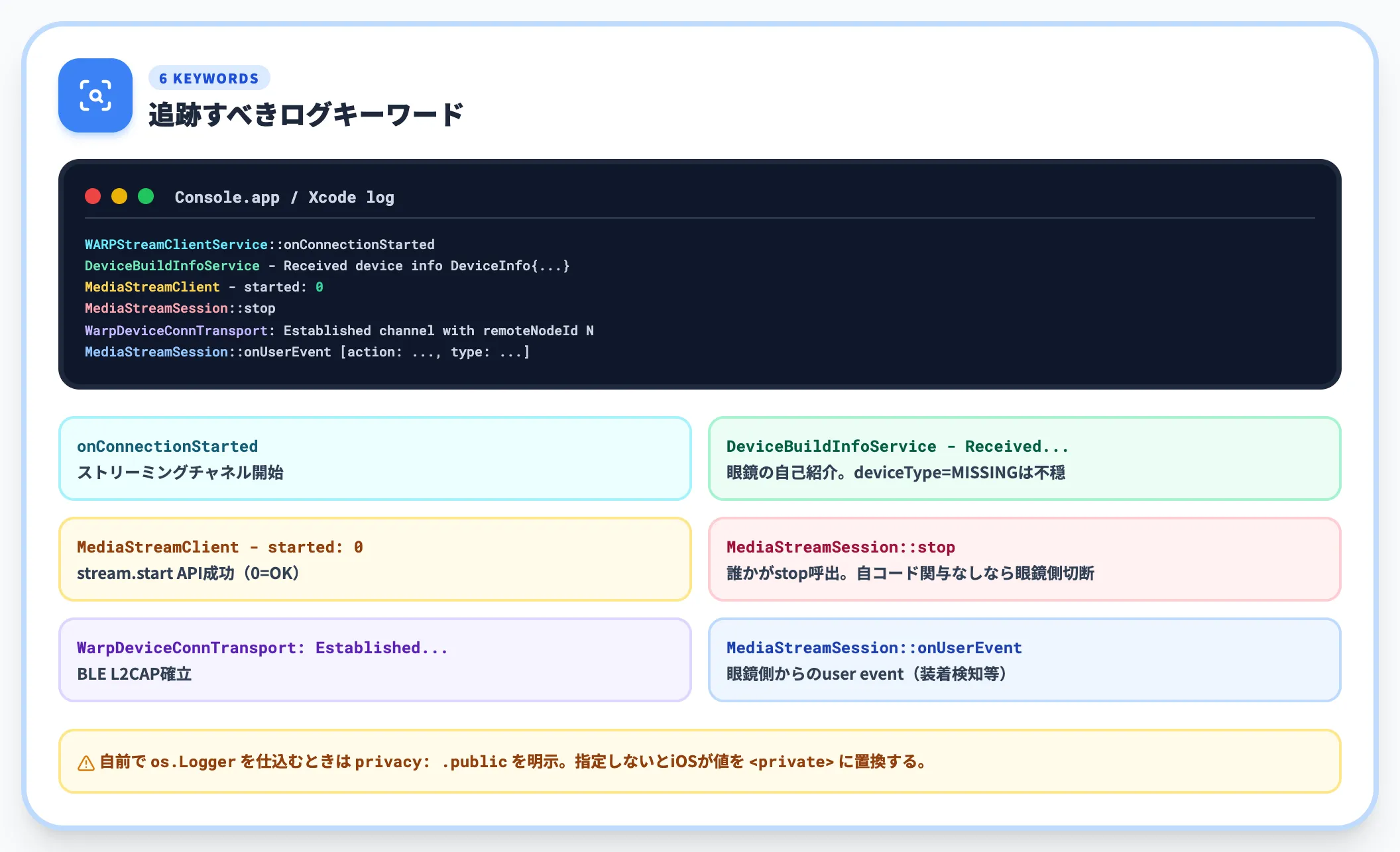Click the MediaStreamSession::stop log line

(x=180, y=308)
